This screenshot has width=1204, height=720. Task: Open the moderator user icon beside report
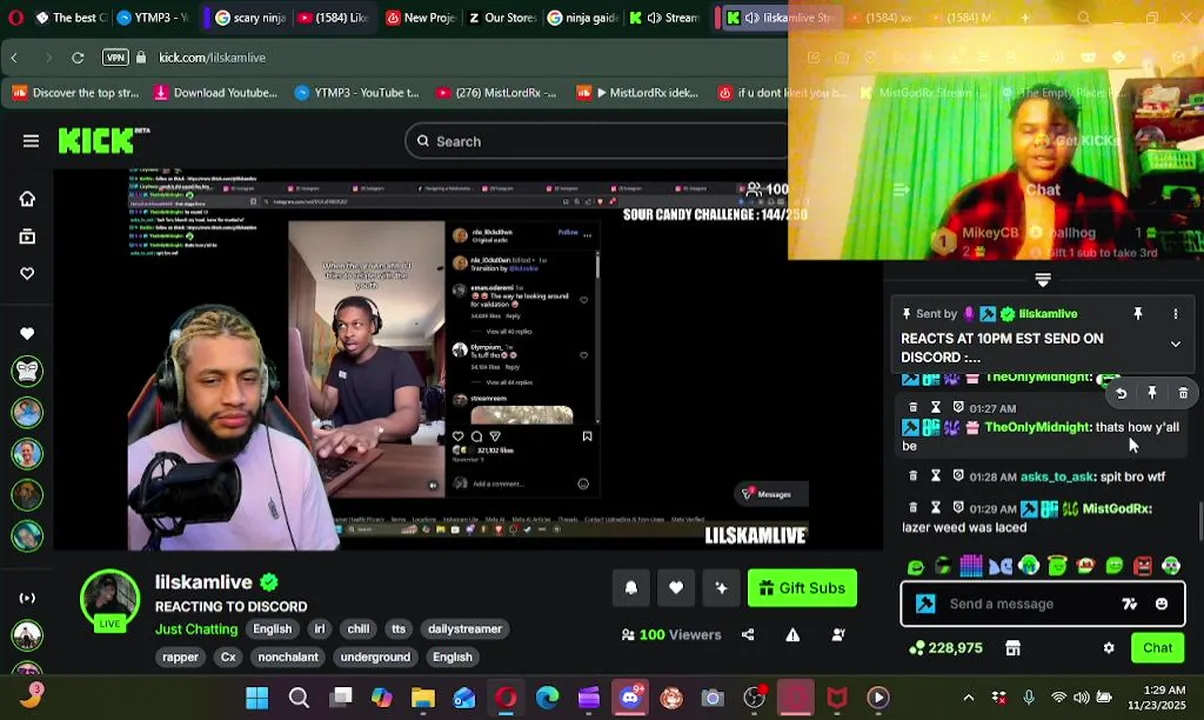pos(838,635)
